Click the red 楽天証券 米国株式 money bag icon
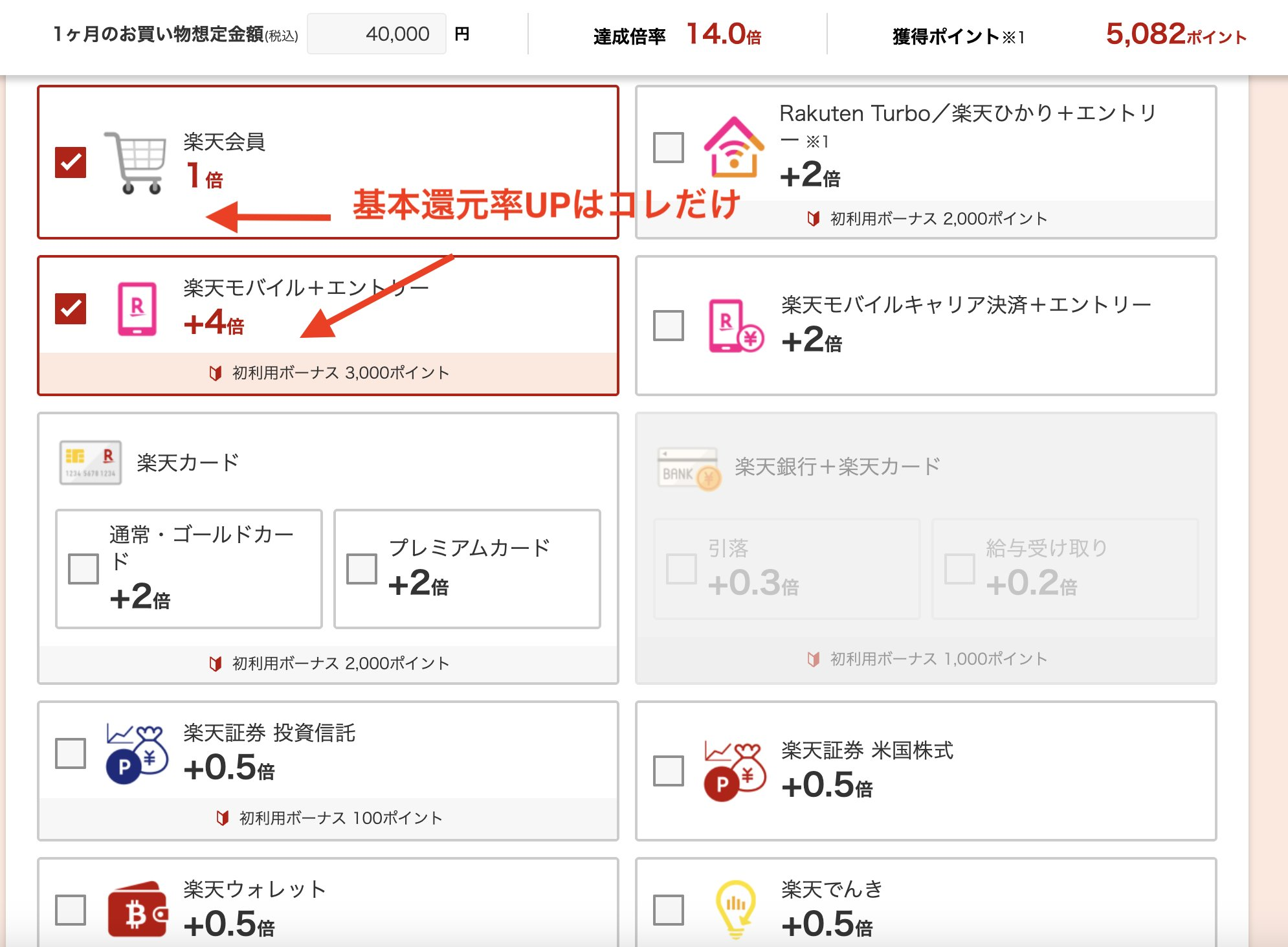Screen dimensions: 1288x947 [735, 771]
